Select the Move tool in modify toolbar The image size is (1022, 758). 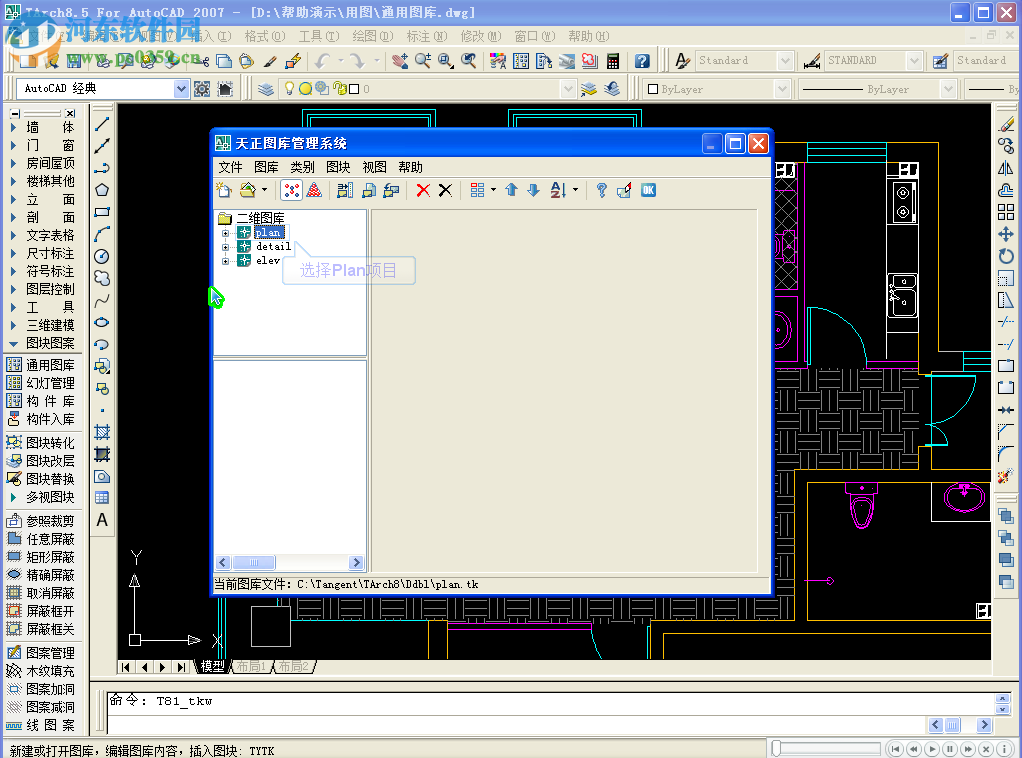tap(1006, 234)
